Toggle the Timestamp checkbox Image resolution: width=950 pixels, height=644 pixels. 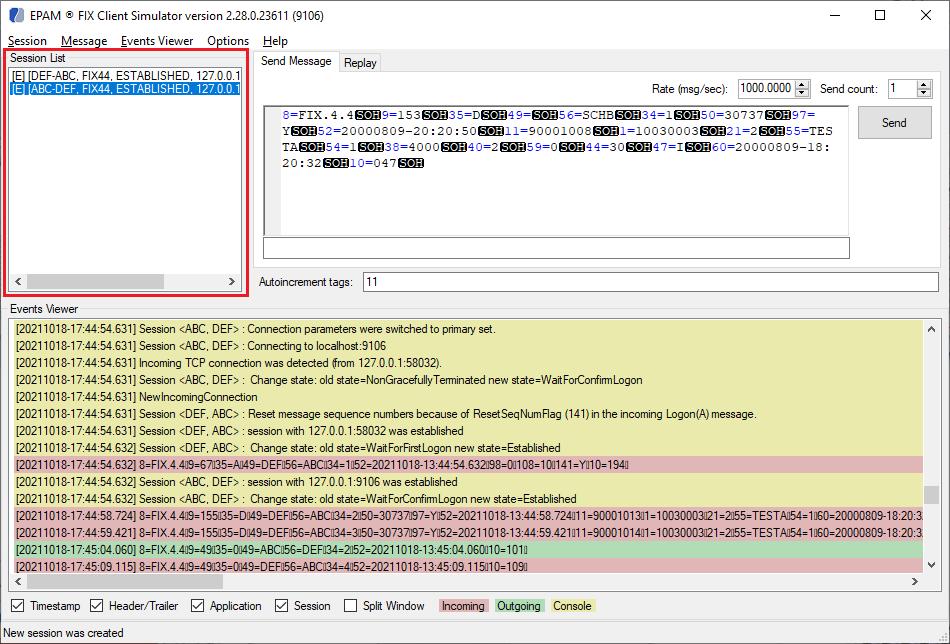18,606
